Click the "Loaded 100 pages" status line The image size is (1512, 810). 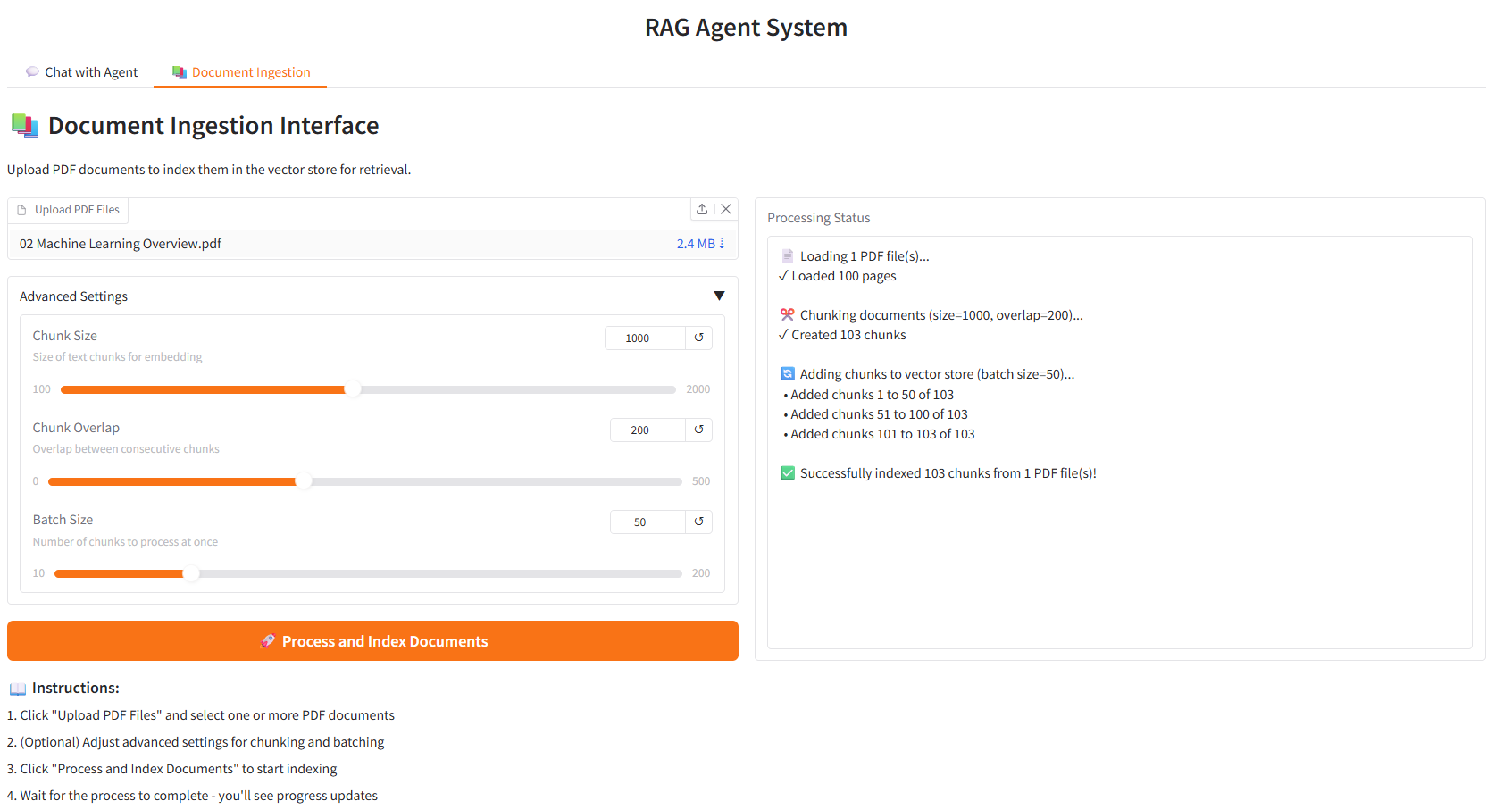[837, 276]
